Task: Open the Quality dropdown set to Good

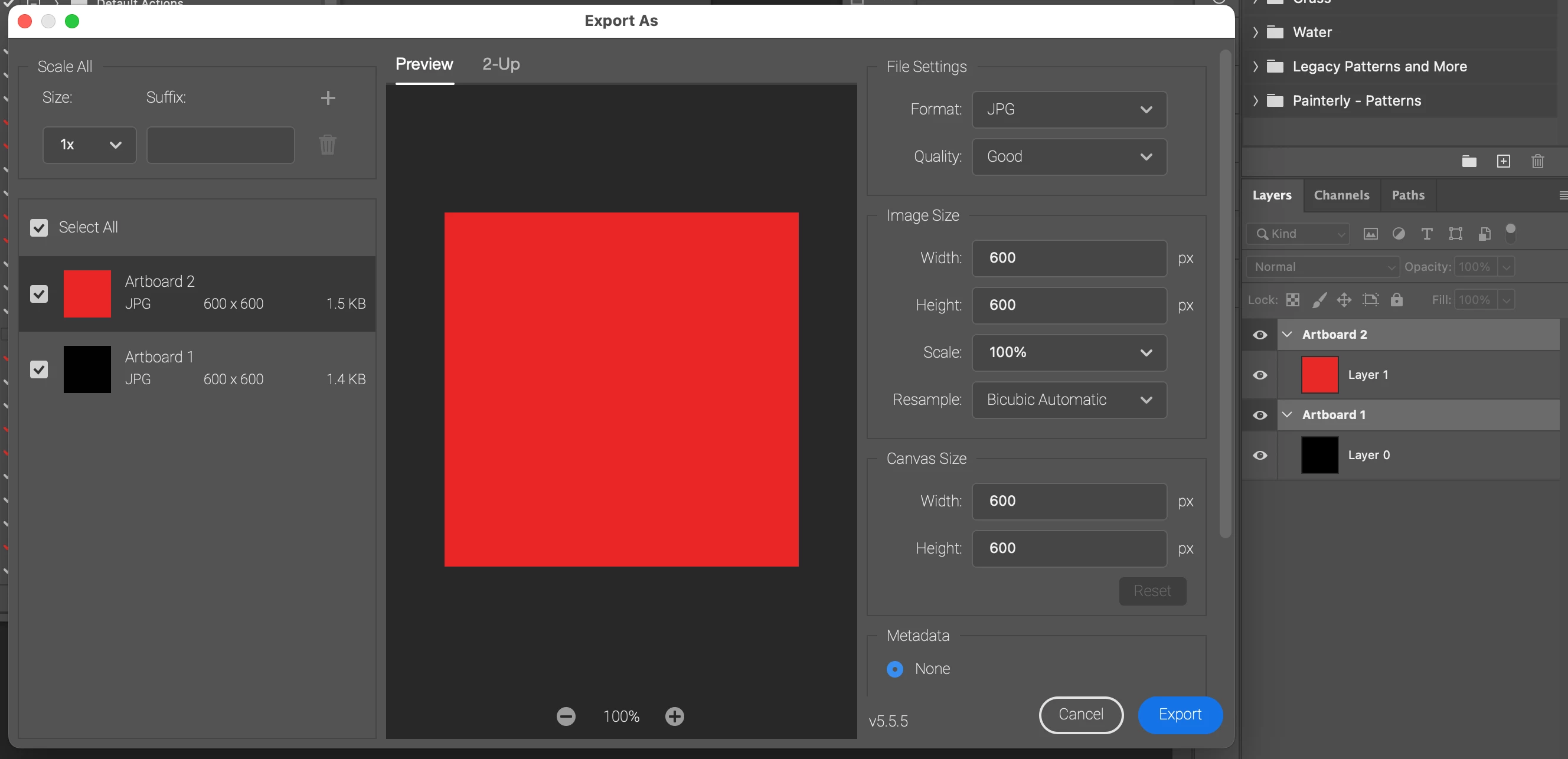Action: 1069,156
